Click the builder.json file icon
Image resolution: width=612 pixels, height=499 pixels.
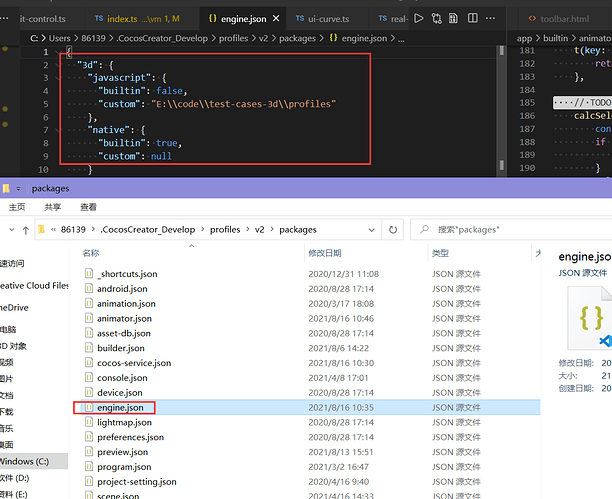(x=89, y=348)
